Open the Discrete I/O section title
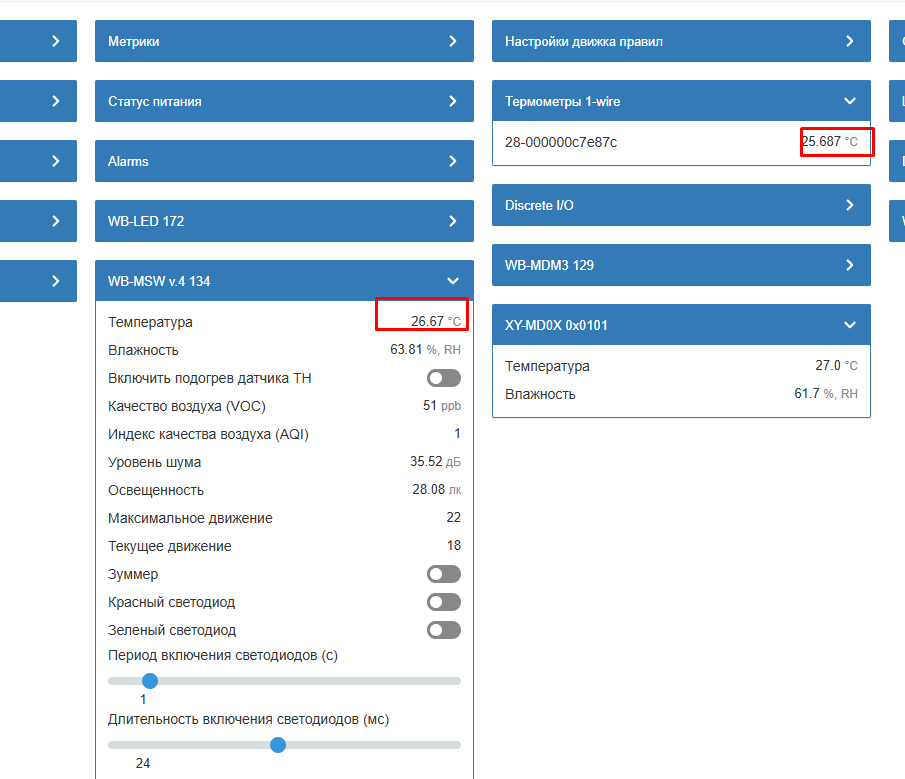Viewport: 905px width, 779px height. point(539,206)
